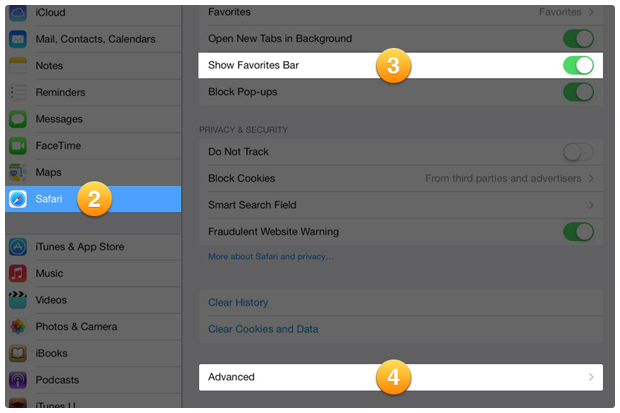This screenshot has width=620, height=413.
Task: Toggle the Block Pop-ups switch
Action: coord(578,92)
